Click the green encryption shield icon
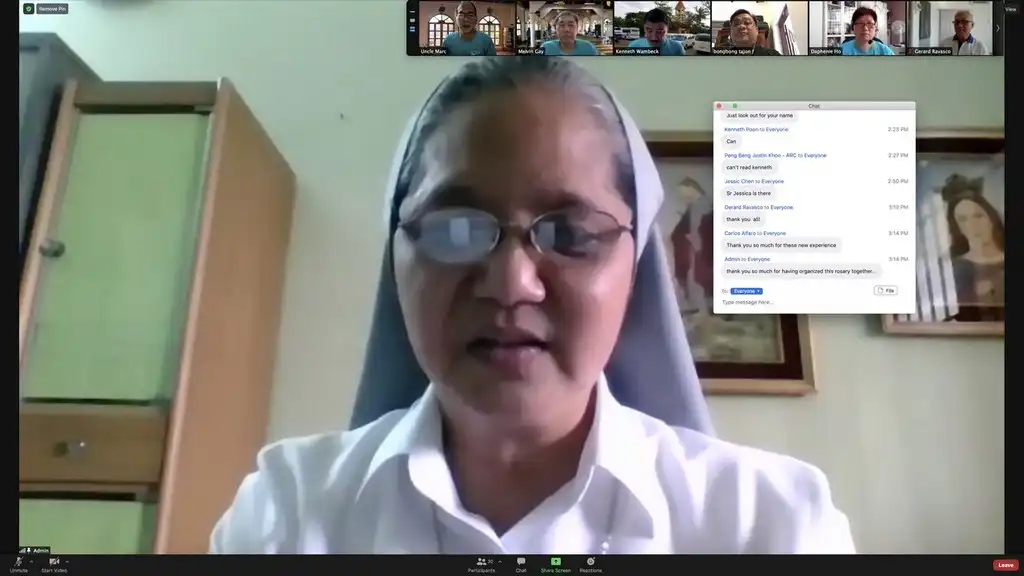The width and height of the screenshot is (1024, 576). pyautogui.click(x=29, y=8)
